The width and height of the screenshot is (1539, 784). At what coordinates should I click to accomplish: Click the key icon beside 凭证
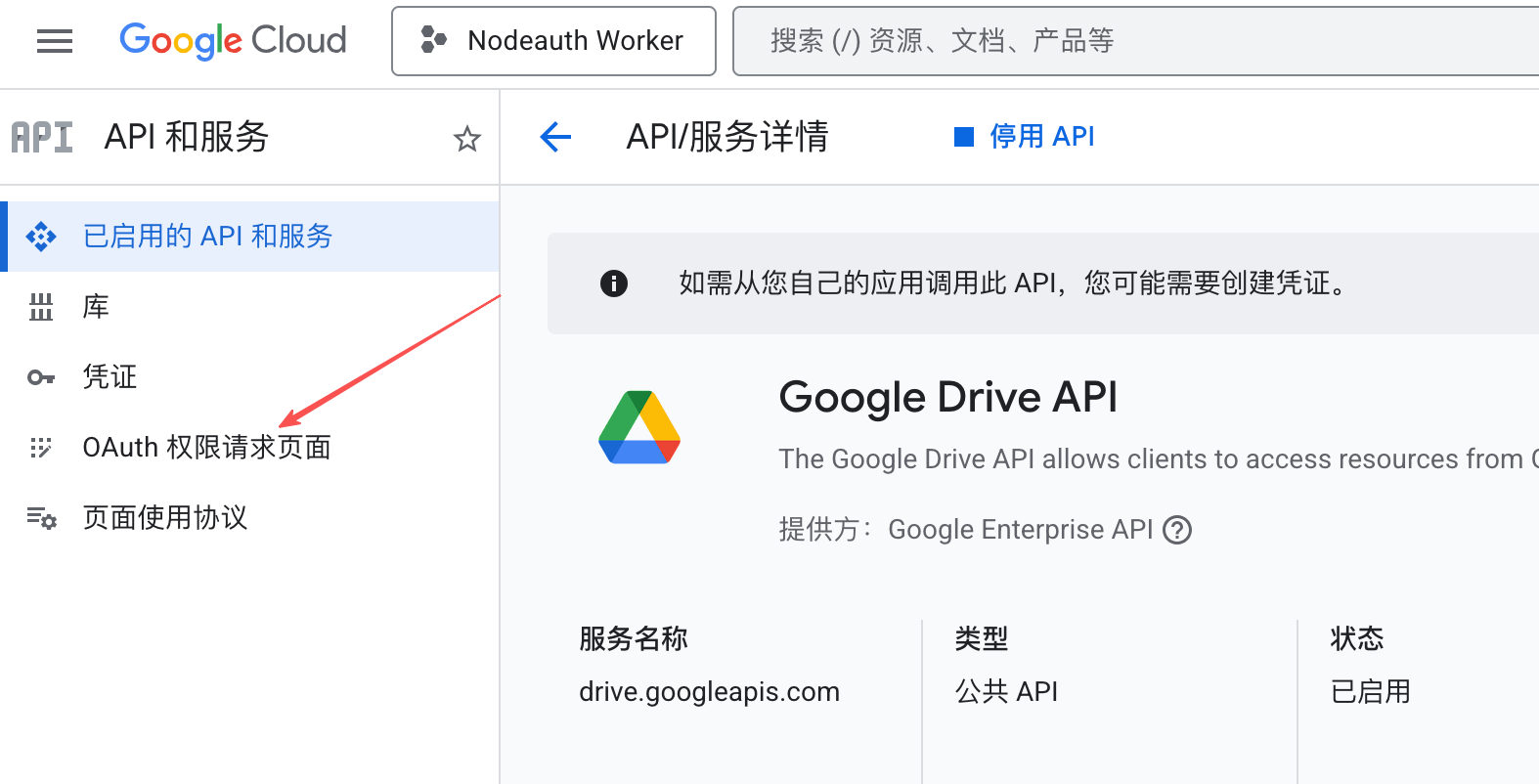point(41,377)
